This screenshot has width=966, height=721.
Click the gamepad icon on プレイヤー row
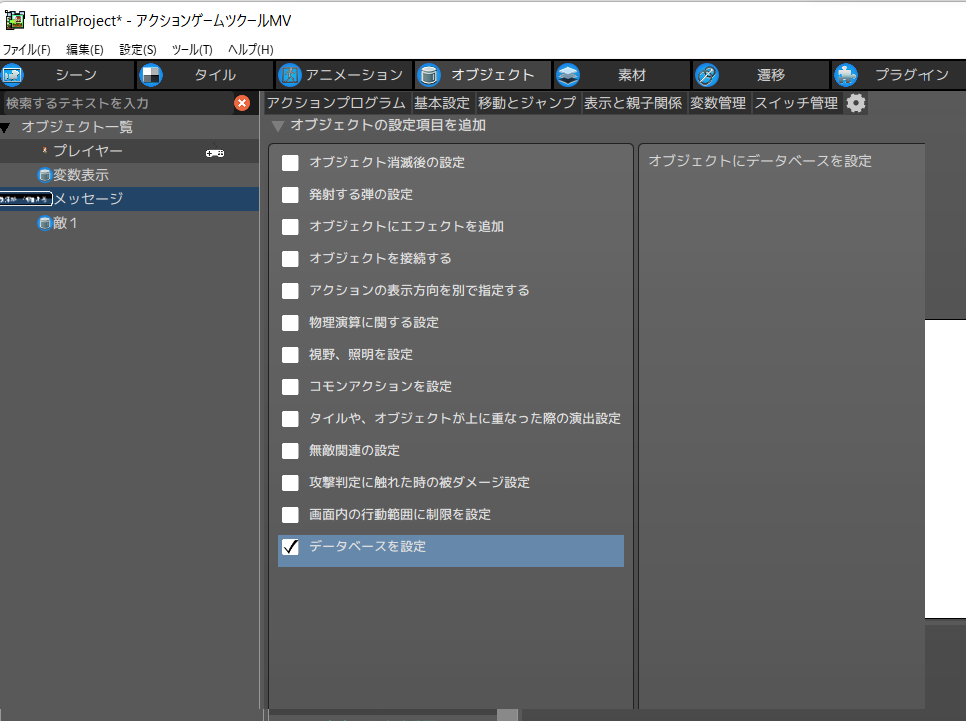215,153
